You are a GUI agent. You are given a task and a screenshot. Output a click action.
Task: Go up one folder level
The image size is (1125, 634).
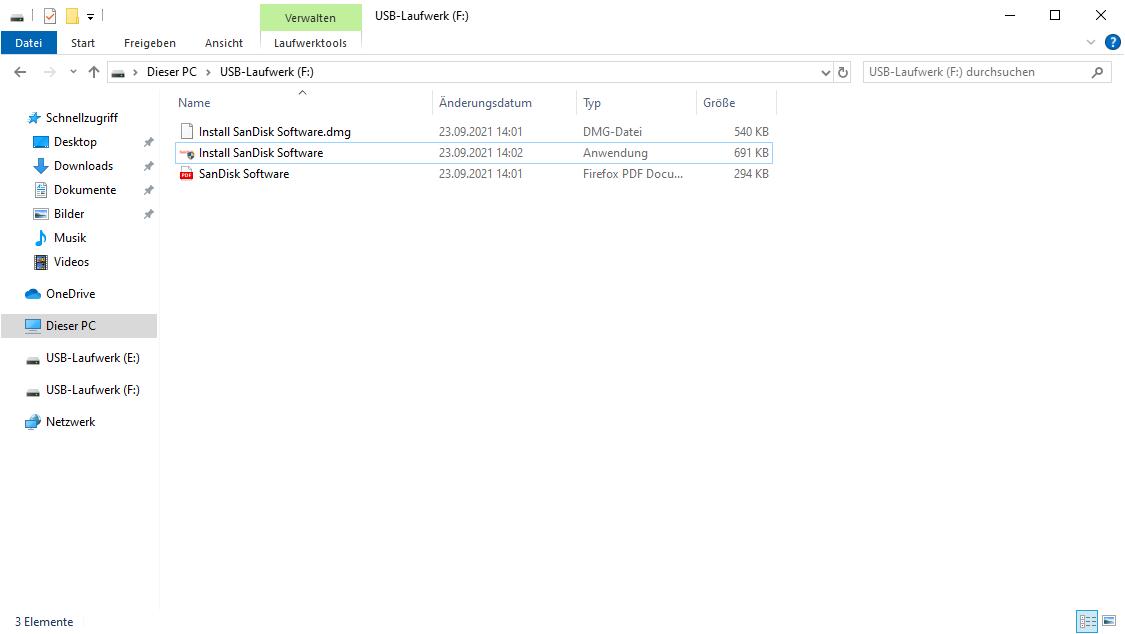[93, 72]
